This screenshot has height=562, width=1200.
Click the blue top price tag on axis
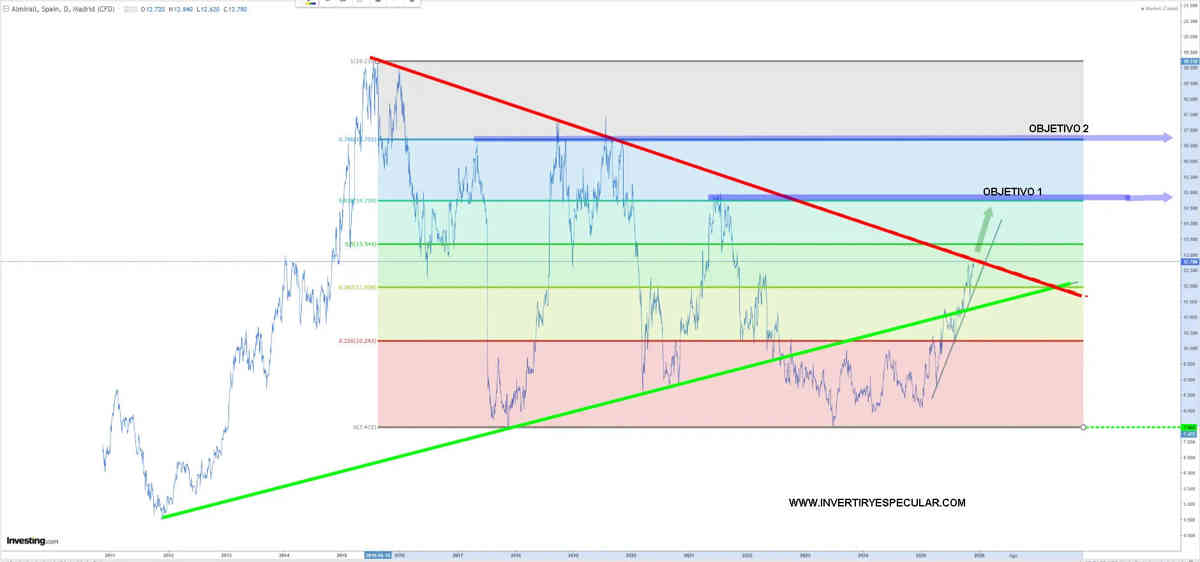tap(1188, 61)
